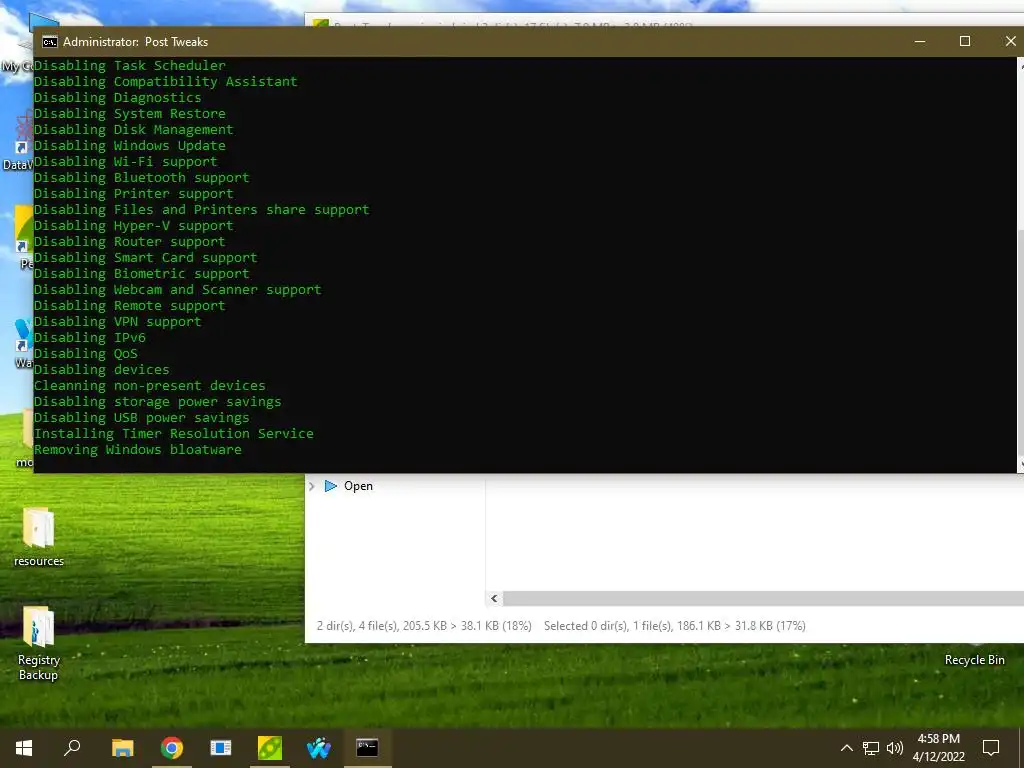Click the 'Disabling Task Scheduler' line

pyautogui.click(x=130, y=65)
